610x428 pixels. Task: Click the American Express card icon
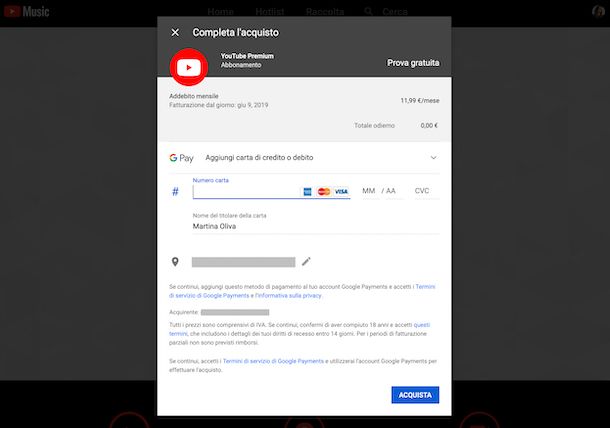click(x=307, y=191)
